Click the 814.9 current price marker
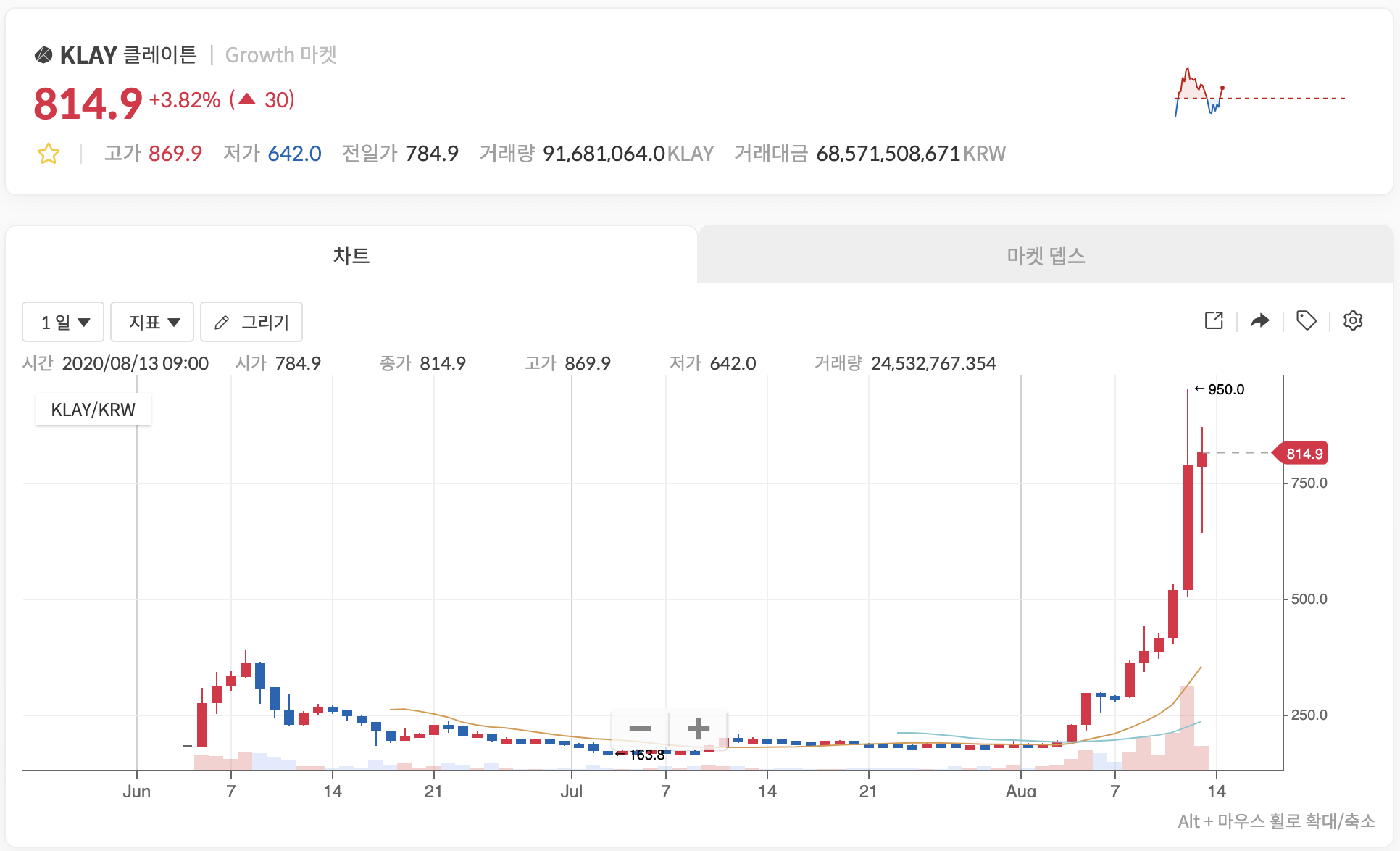Viewport: 1400px width, 851px height. (1303, 454)
